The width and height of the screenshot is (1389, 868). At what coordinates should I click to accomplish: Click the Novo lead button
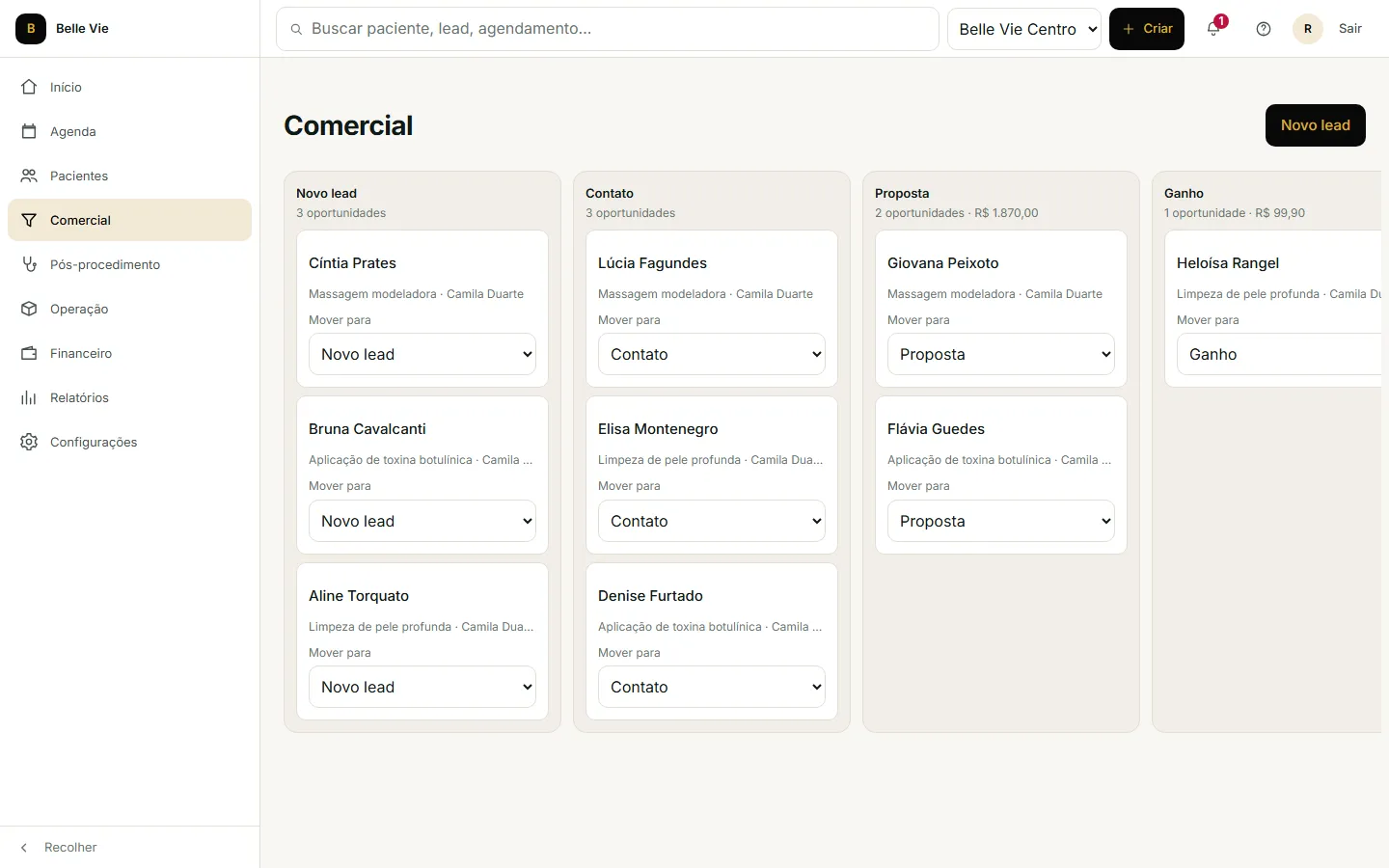point(1316,125)
